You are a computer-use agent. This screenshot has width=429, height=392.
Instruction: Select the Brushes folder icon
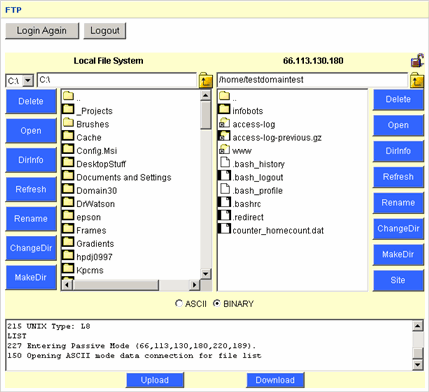click(68, 122)
